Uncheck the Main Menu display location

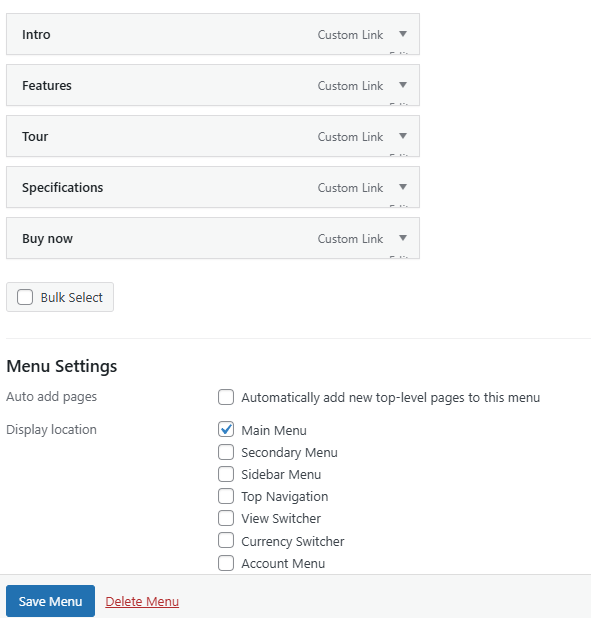coord(226,430)
